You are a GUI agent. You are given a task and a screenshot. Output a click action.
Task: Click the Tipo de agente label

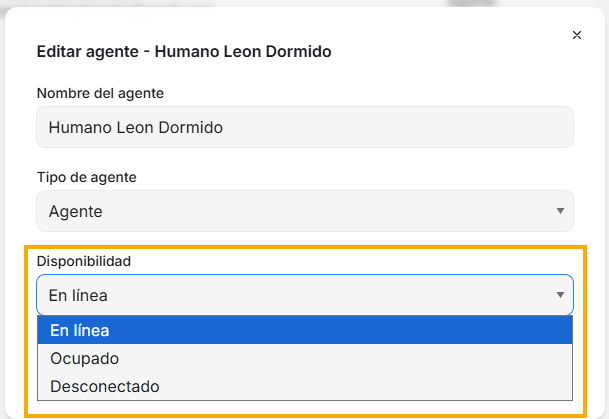tap(87, 177)
